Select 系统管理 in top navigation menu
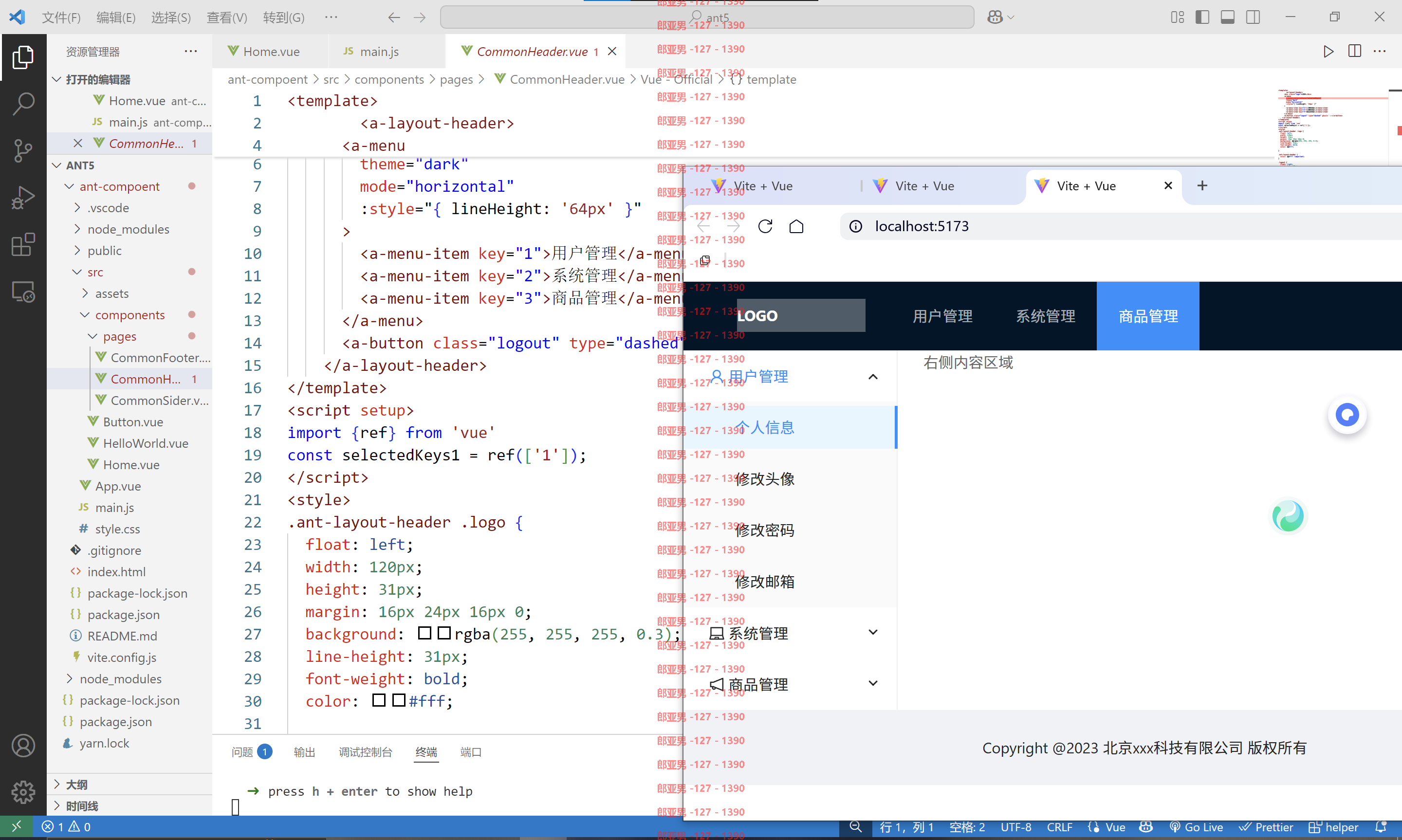This screenshot has width=1402, height=840. pyautogui.click(x=1046, y=316)
